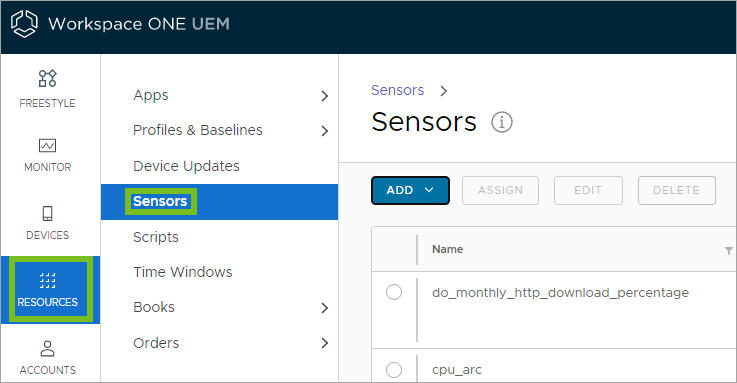
Task: Select the cpu_arc sensor radio button
Action: pos(394,370)
